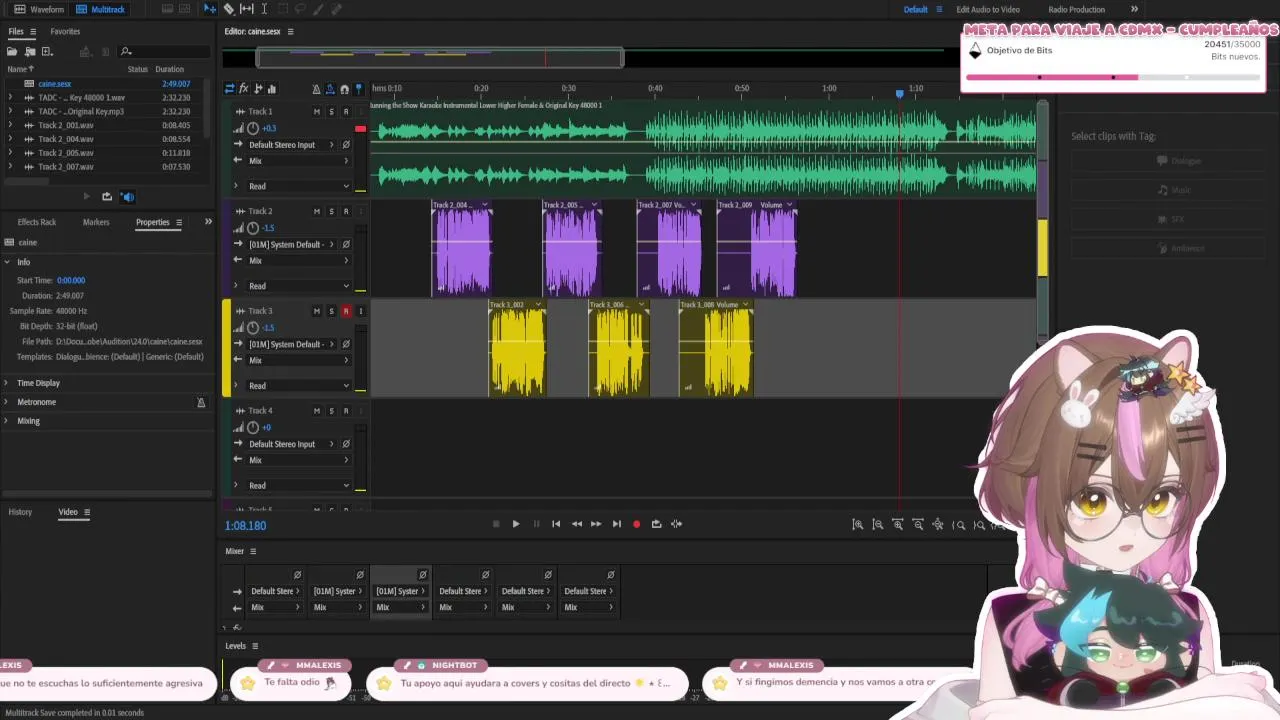Solo Track 1
This screenshot has width=1280, height=720.
[x=331, y=111]
